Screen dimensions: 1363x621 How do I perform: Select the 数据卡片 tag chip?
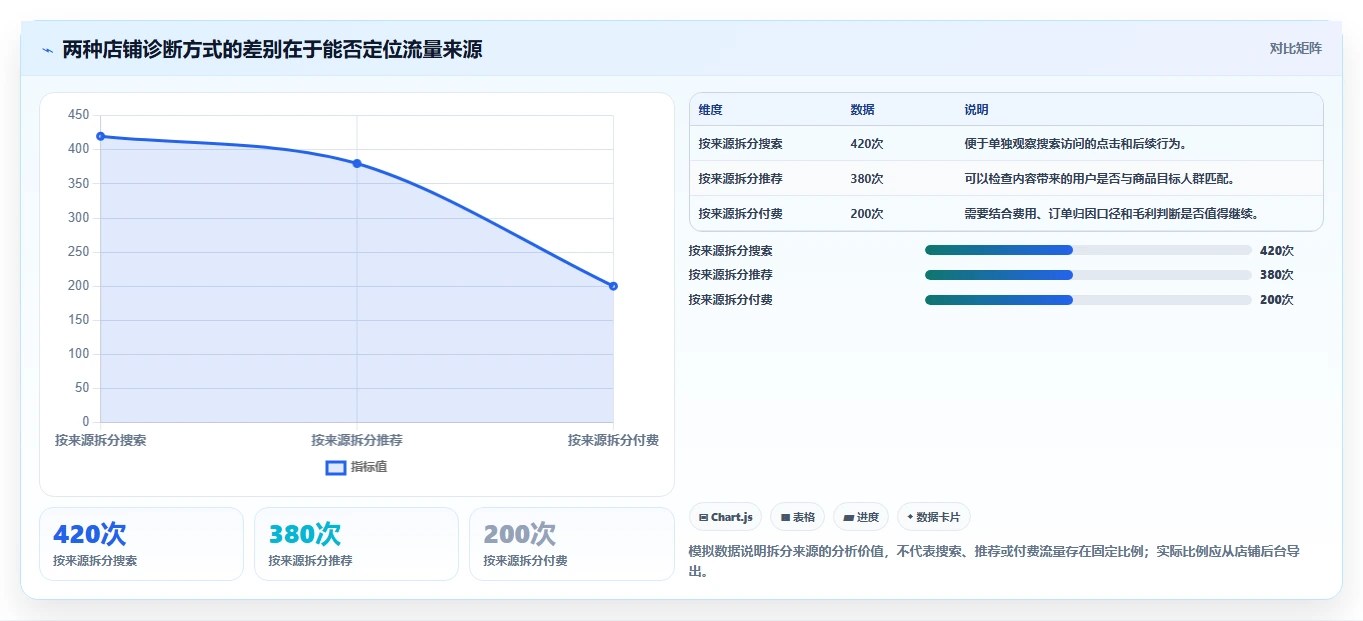click(x=933, y=517)
